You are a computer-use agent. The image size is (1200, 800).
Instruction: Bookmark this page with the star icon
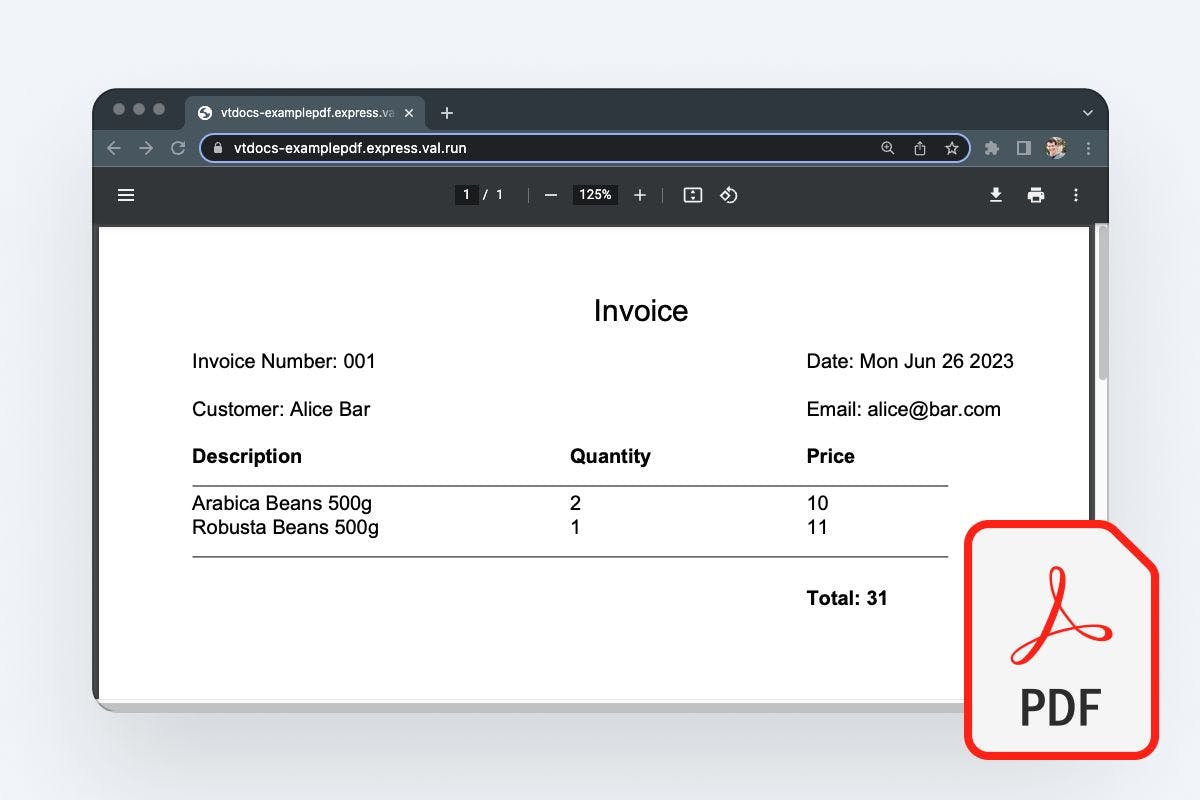pos(951,148)
